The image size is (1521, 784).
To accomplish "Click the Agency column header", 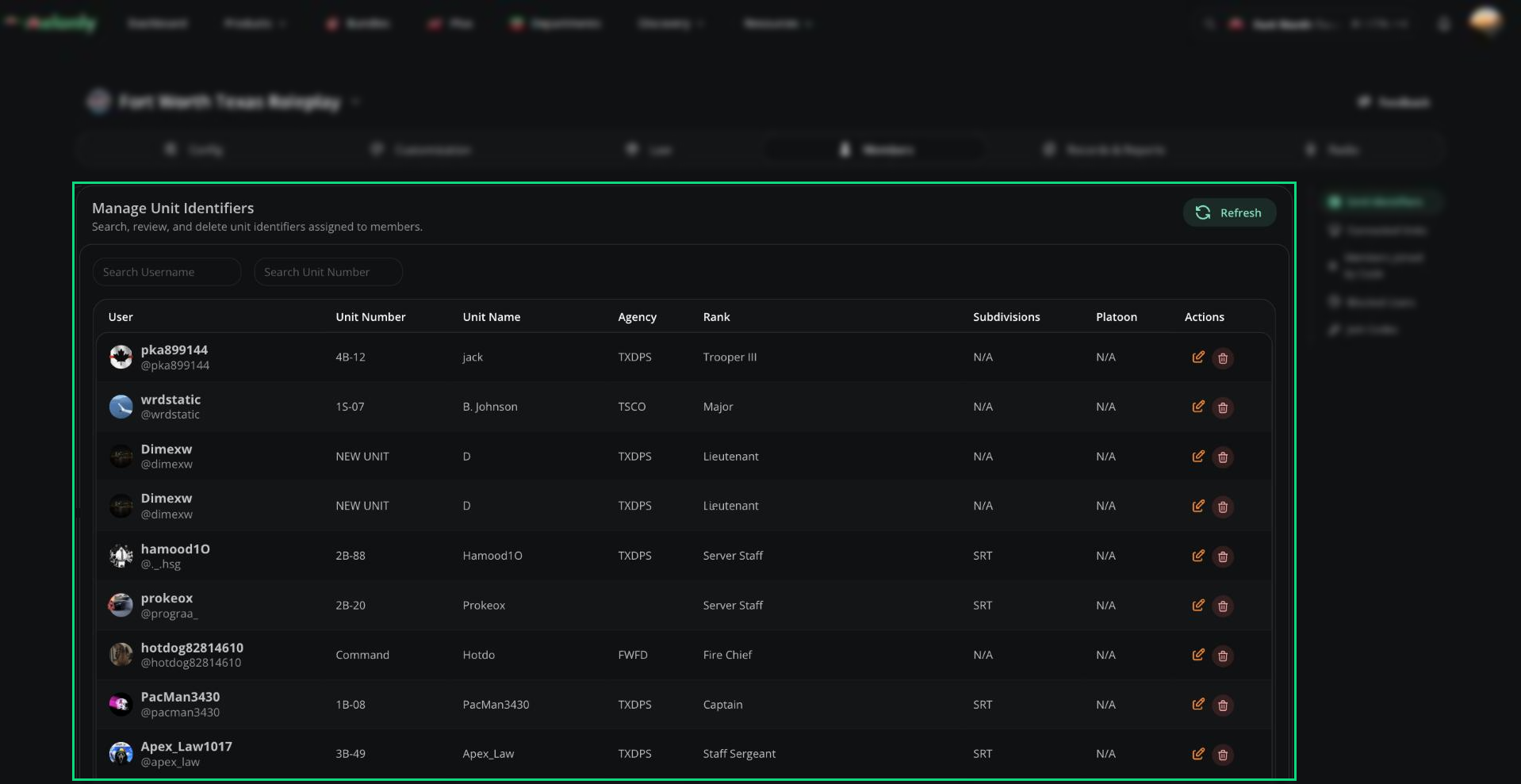I will [x=637, y=317].
